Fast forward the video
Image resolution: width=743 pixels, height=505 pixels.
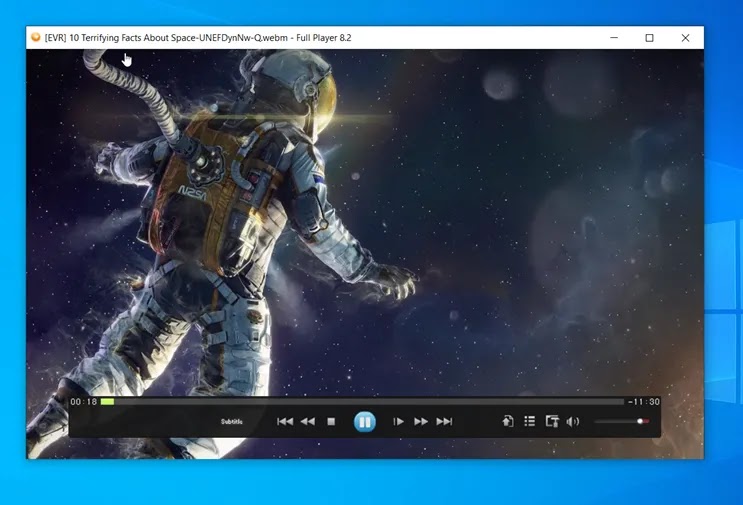[x=421, y=421]
